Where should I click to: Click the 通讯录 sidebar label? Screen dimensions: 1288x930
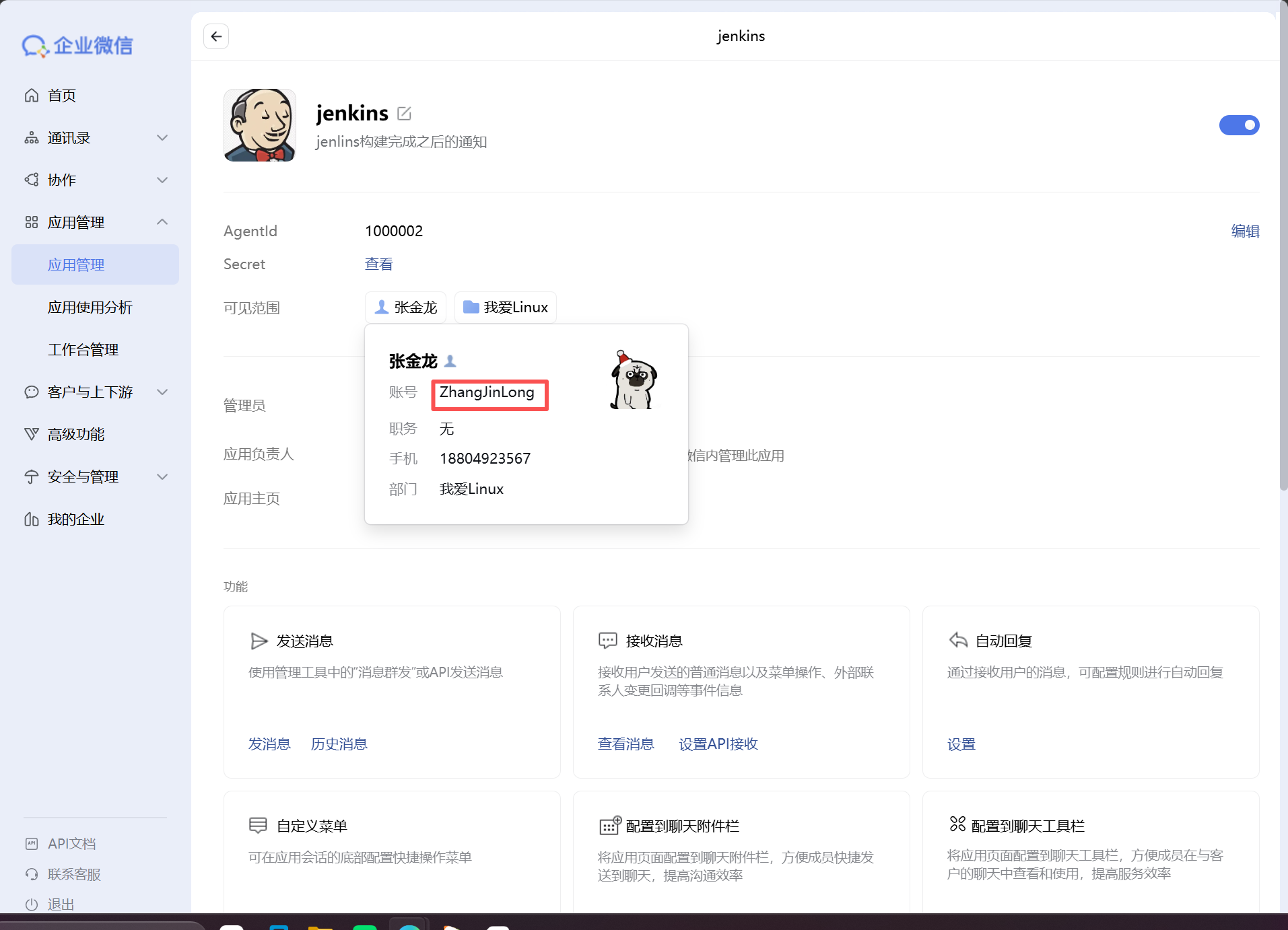[x=69, y=138]
